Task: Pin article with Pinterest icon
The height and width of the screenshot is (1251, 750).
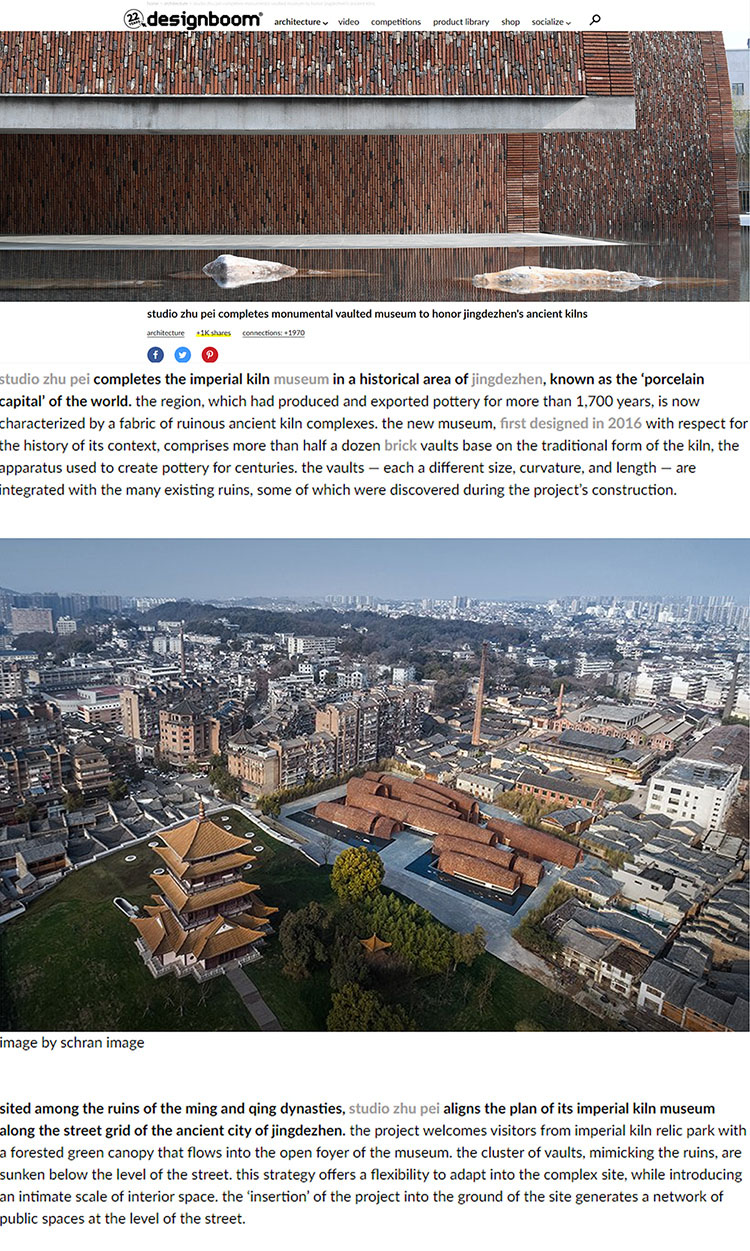Action: pos(210,354)
